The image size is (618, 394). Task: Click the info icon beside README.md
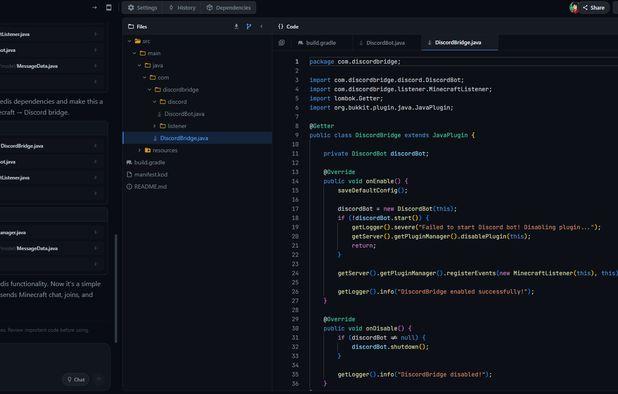(x=129, y=187)
